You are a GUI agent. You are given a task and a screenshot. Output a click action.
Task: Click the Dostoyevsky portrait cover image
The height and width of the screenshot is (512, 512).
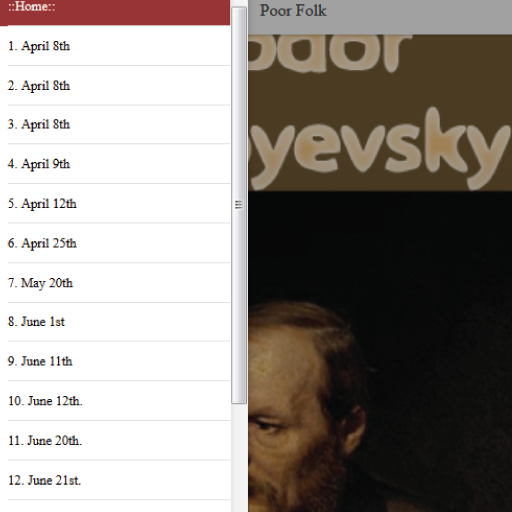pyautogui.click(x=380, y=352)
